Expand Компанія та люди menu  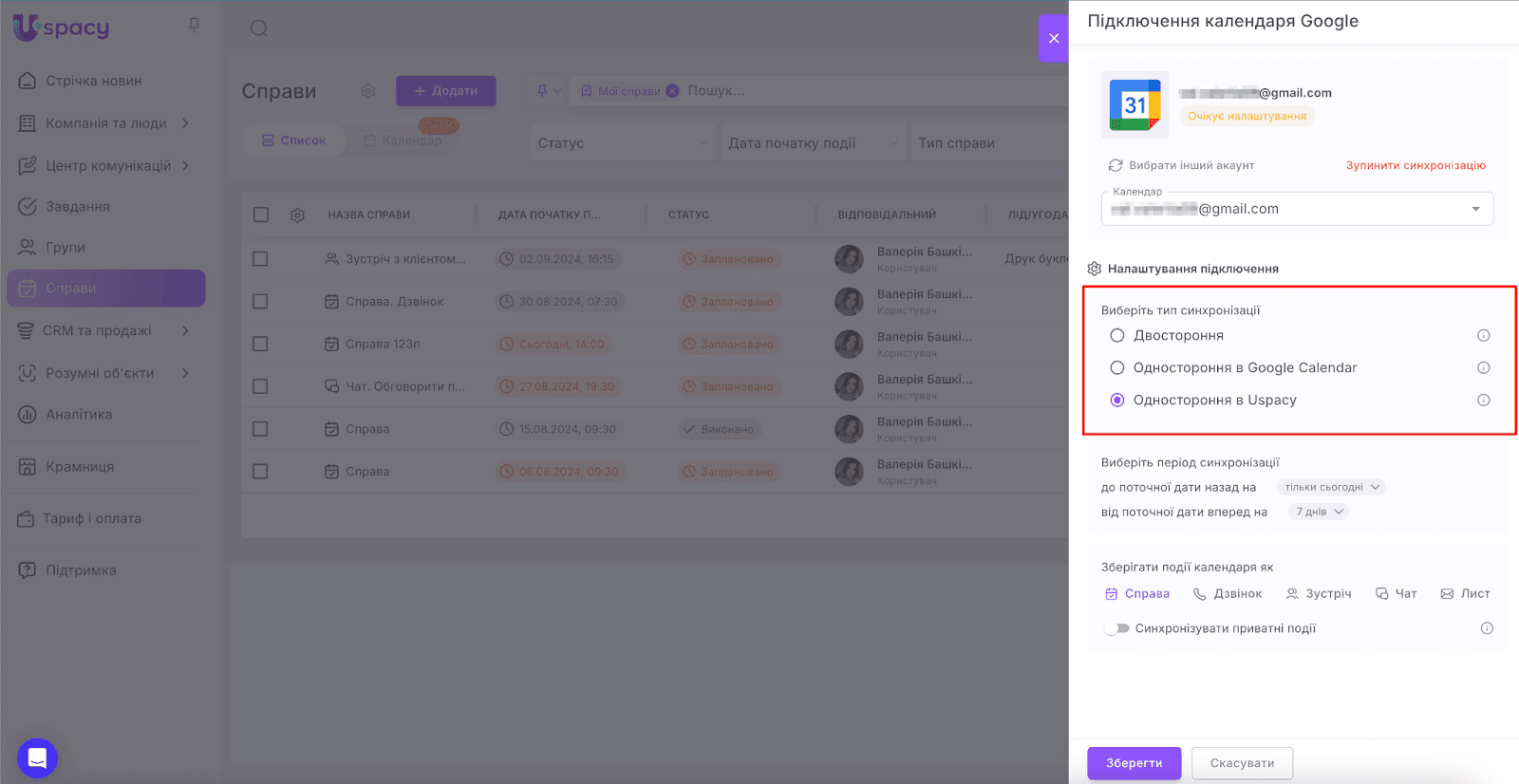[x=185, y=123]
